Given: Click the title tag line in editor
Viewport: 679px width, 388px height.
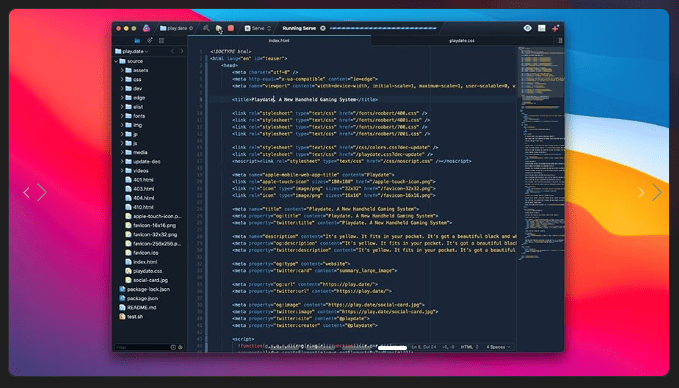Looking at the screenshot, I should (x=304, y=100).
